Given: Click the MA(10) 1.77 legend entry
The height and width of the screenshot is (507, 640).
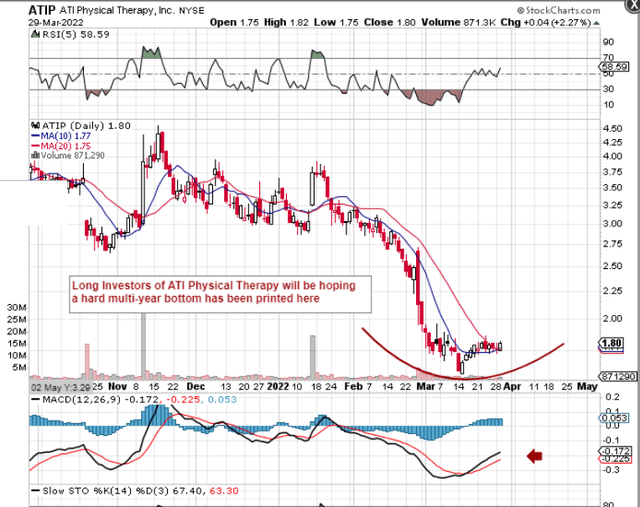Looking at the screenshot, I should 65,136.
